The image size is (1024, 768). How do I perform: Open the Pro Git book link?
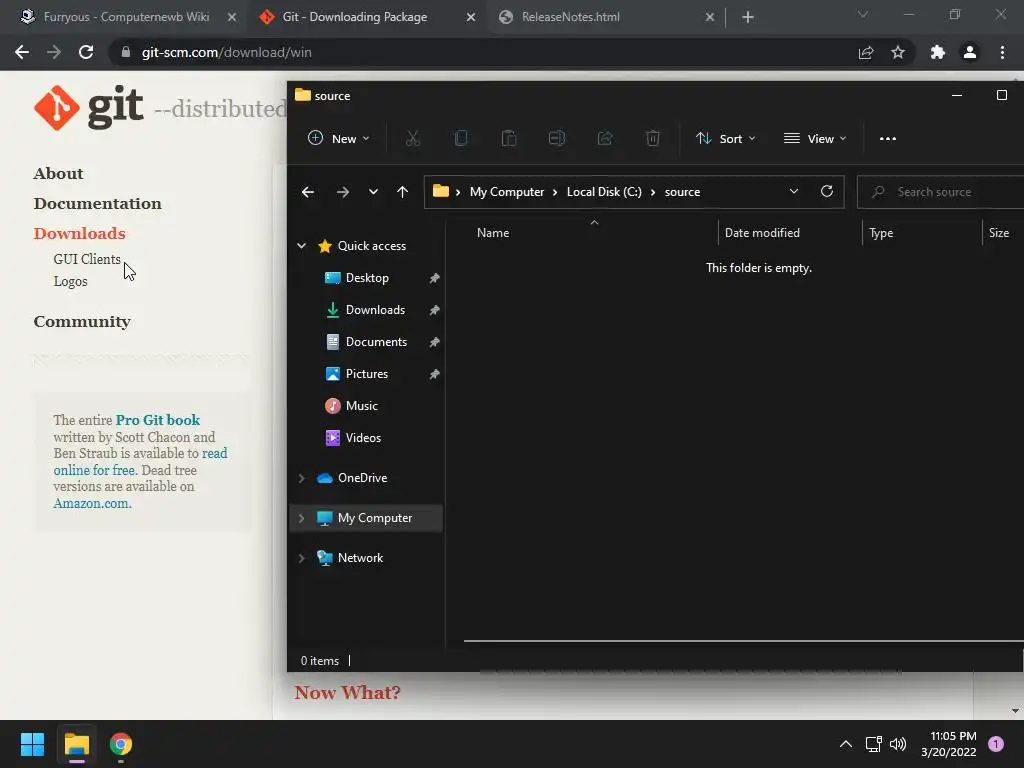click(x=157, y=420)
